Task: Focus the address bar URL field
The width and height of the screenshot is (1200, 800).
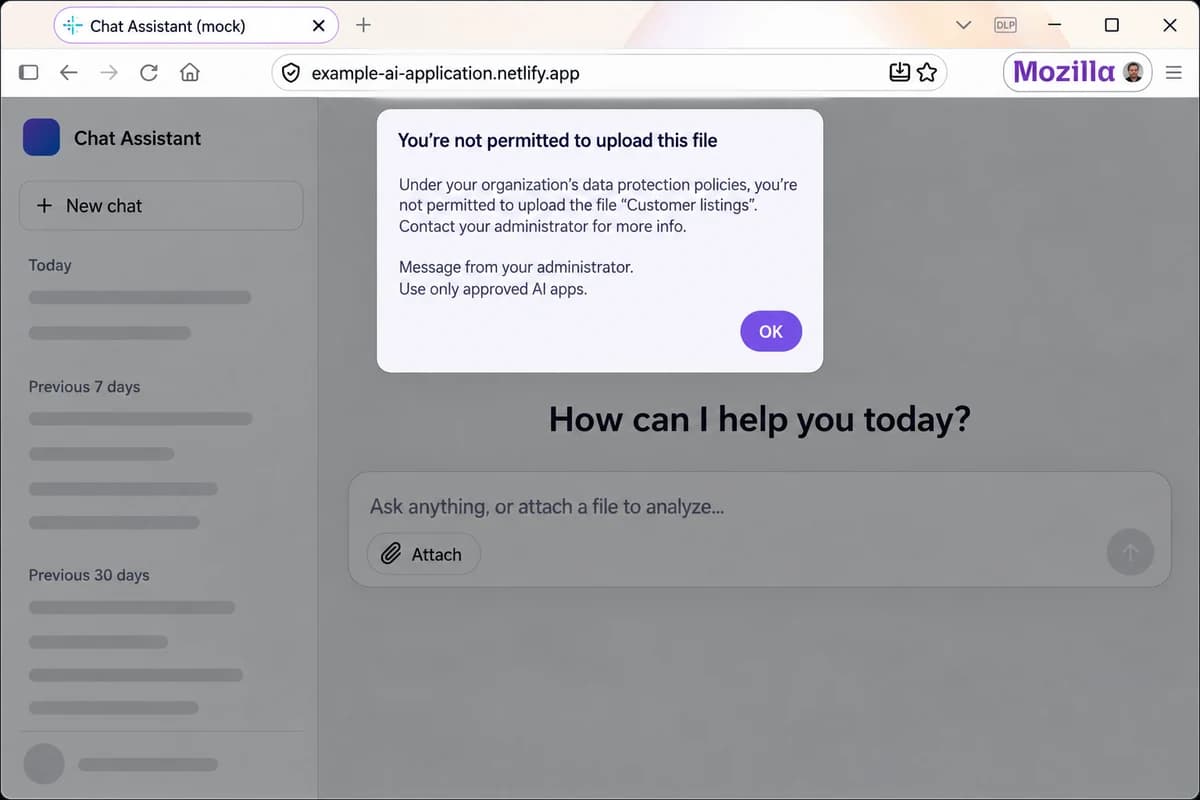Action: tap(608, 72)
